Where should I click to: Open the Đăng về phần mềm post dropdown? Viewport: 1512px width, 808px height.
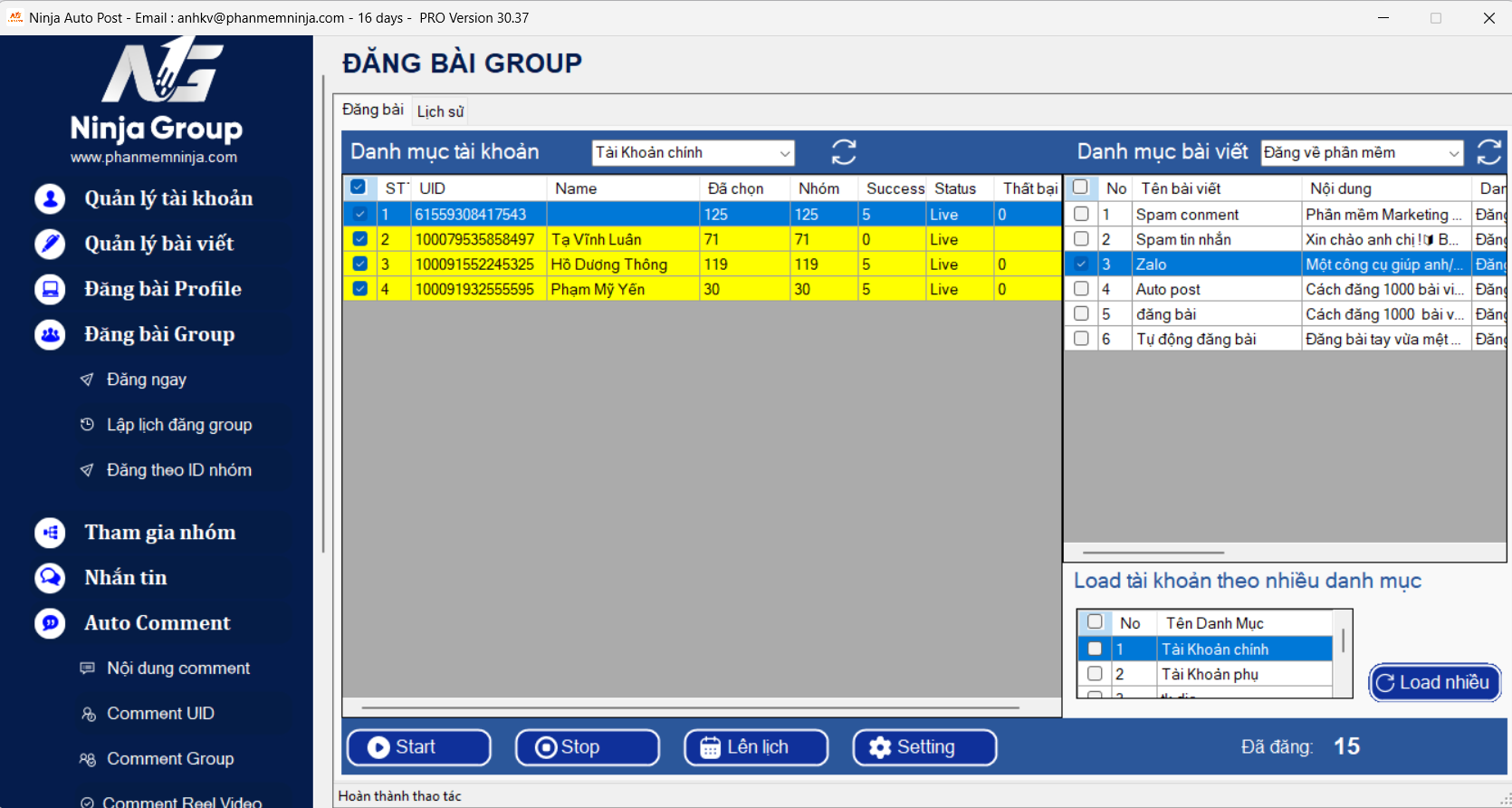(x=1363, y=153)
